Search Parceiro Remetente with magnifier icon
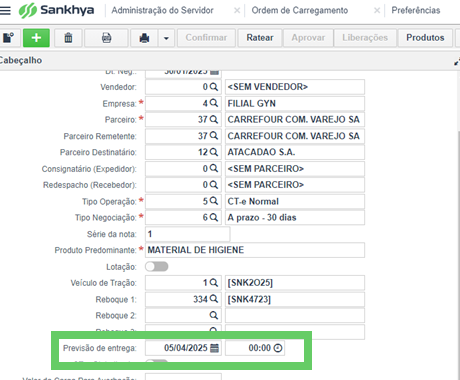The width and height of the screenshot is (460, 380). click(x=214, y=136)
